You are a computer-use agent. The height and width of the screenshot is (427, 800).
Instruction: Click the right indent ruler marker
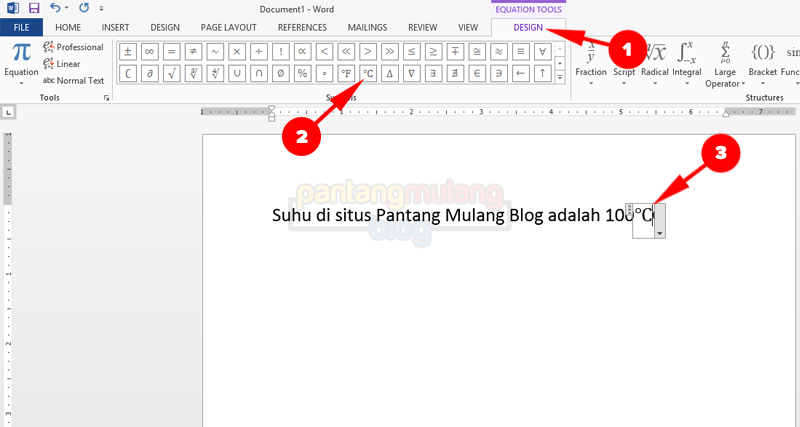click(x=726, y=114)
